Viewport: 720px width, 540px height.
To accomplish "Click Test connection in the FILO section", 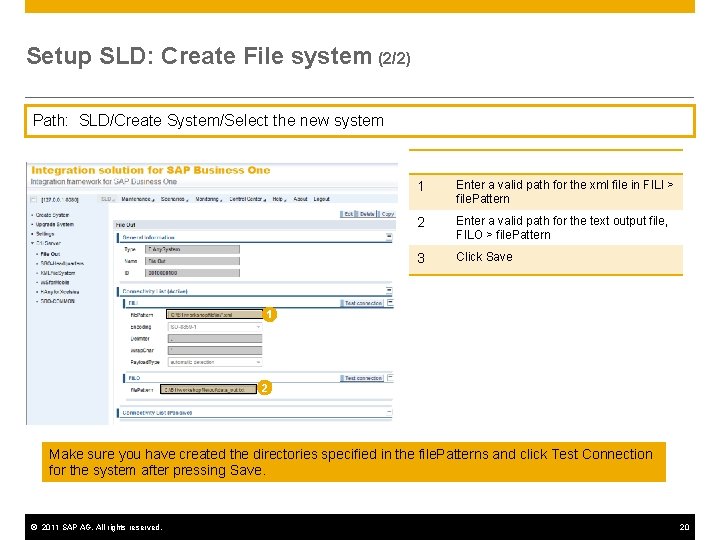I will point(363,378).
